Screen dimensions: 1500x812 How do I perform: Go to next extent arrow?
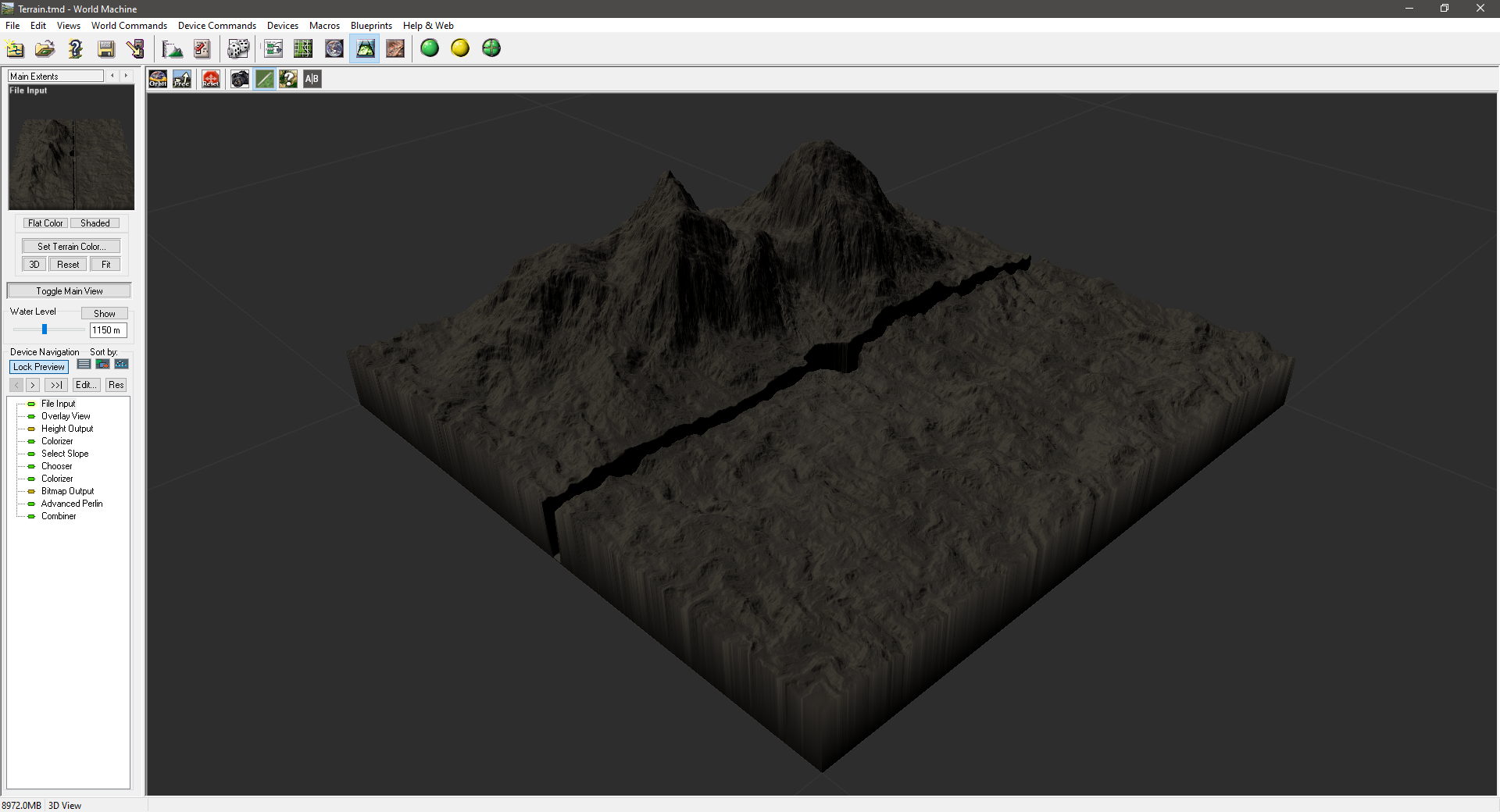pos(126,76)
